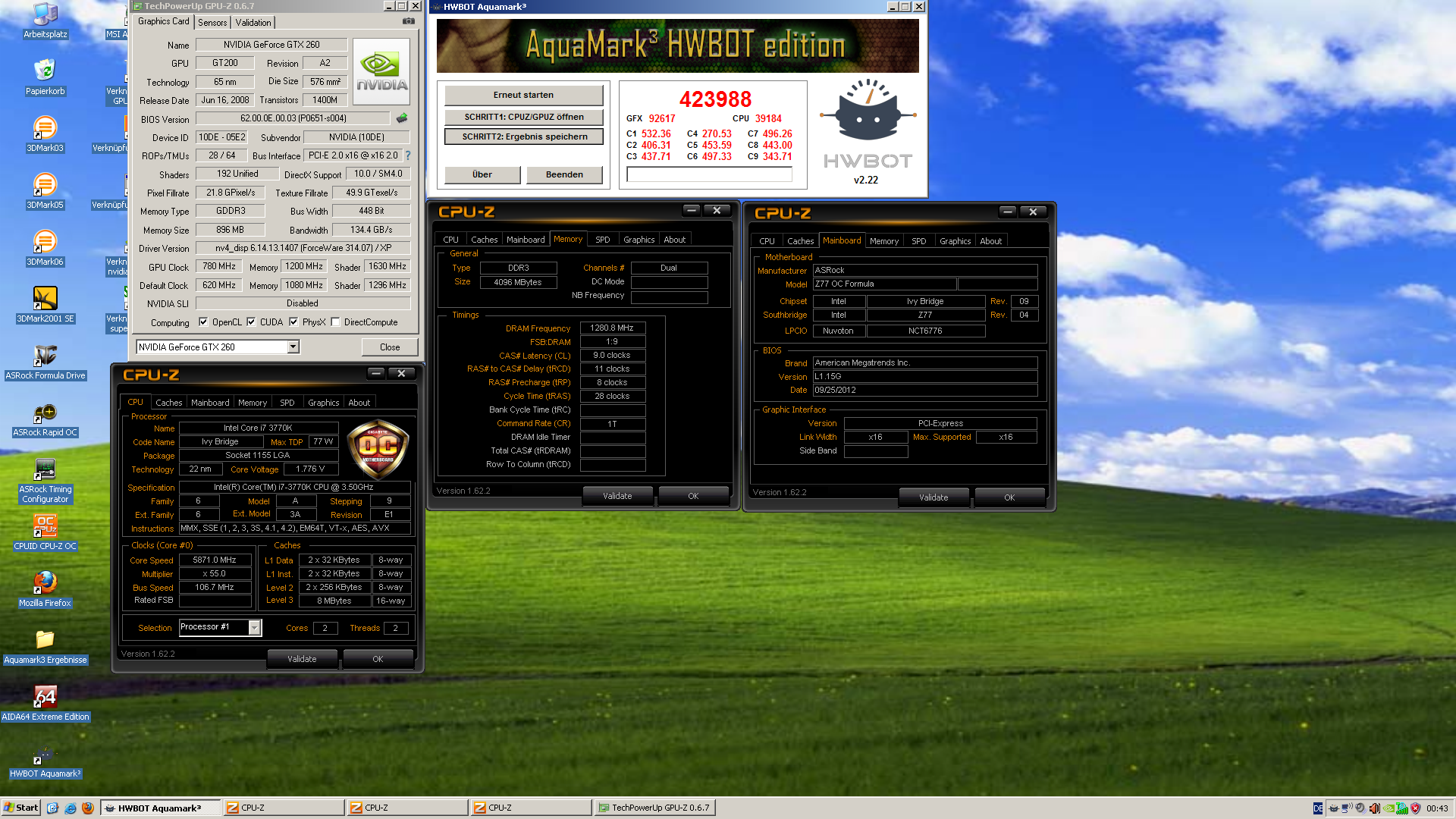The width and height of the screenshot is (1456, 819).
Task: Switch to GPU-Z Sensors tab
Action: tap(212, 23)
